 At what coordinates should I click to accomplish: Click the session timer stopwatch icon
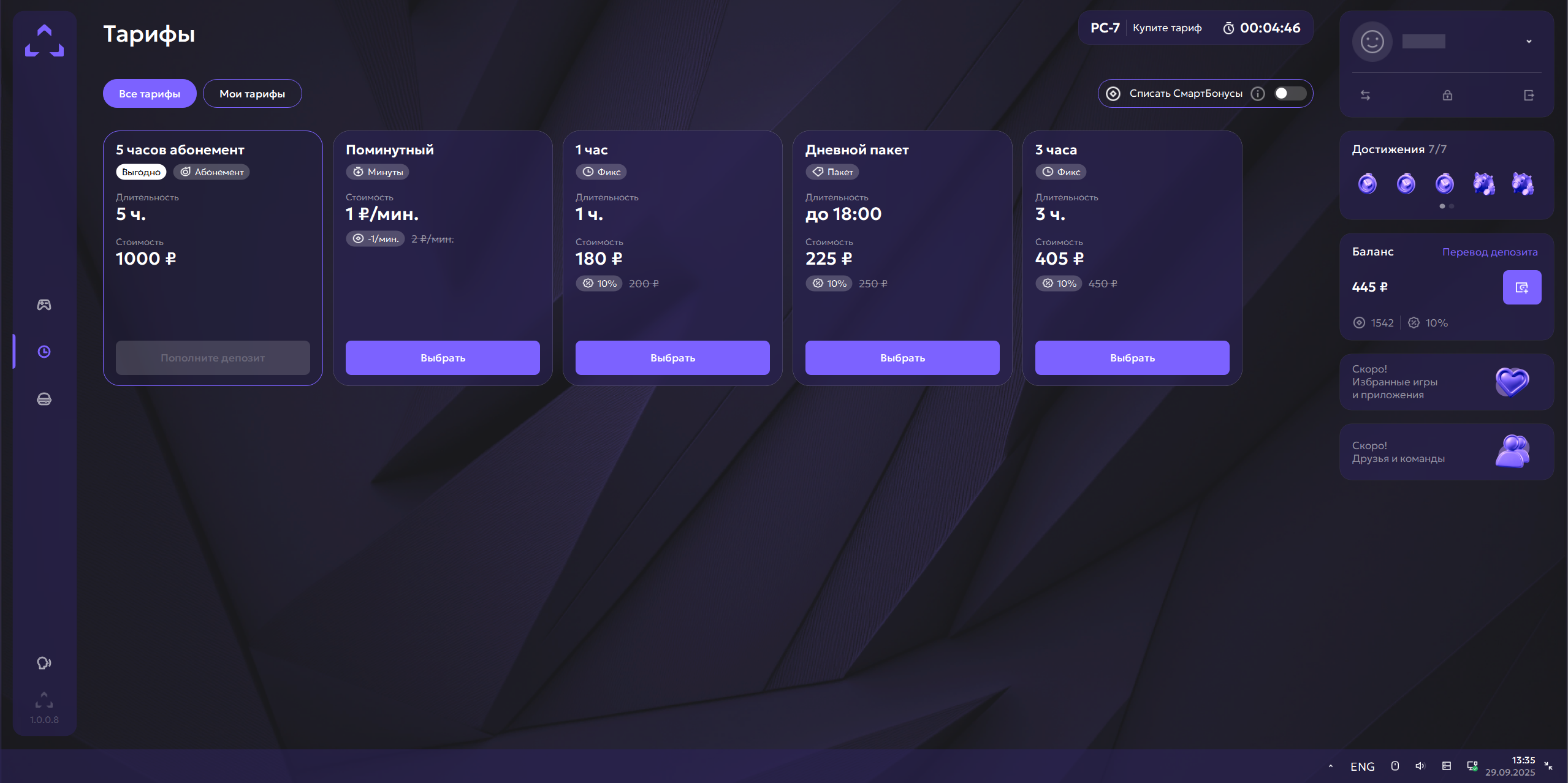click(1228, 28)
